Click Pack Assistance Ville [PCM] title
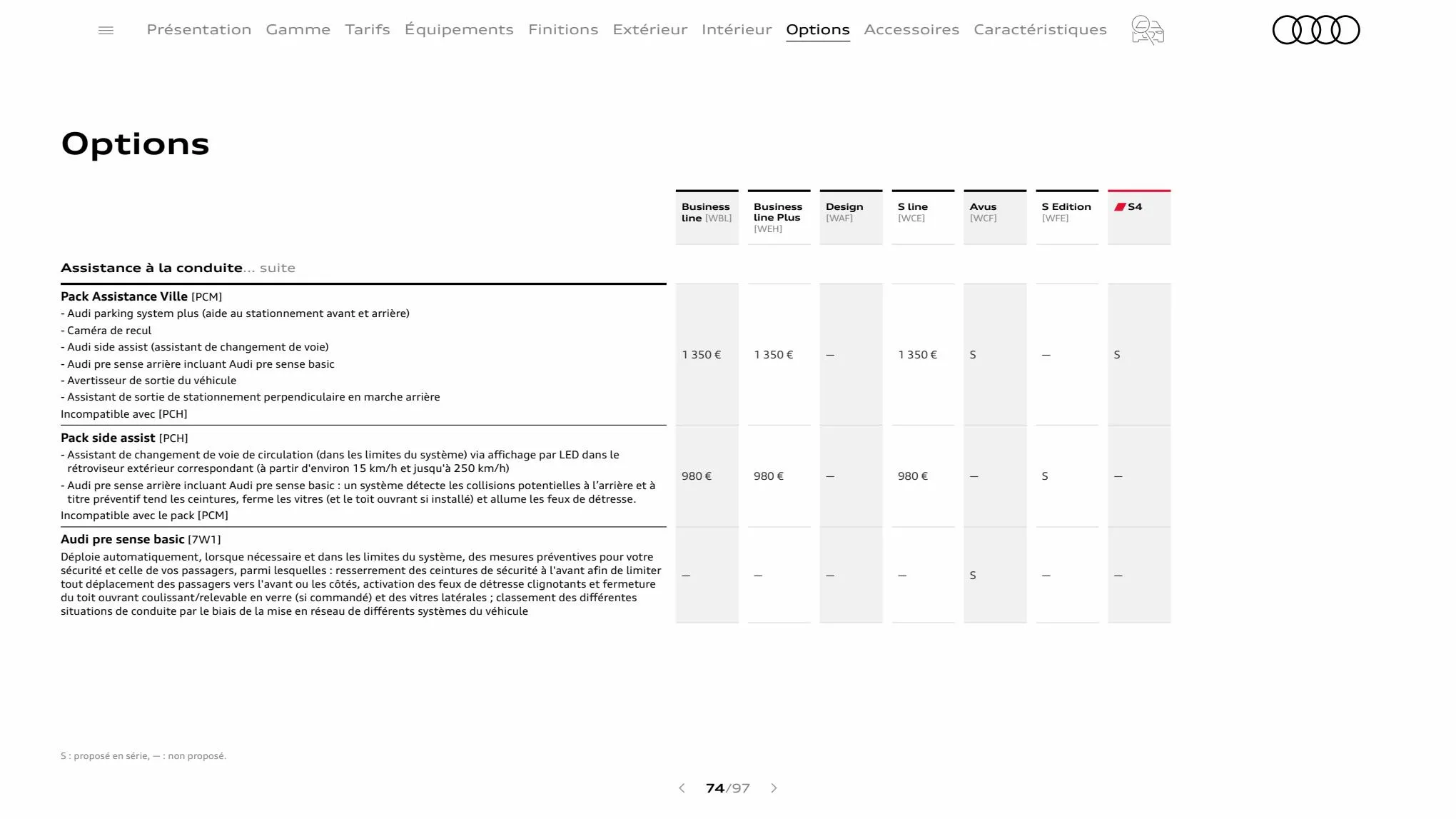 click(141, 296)
